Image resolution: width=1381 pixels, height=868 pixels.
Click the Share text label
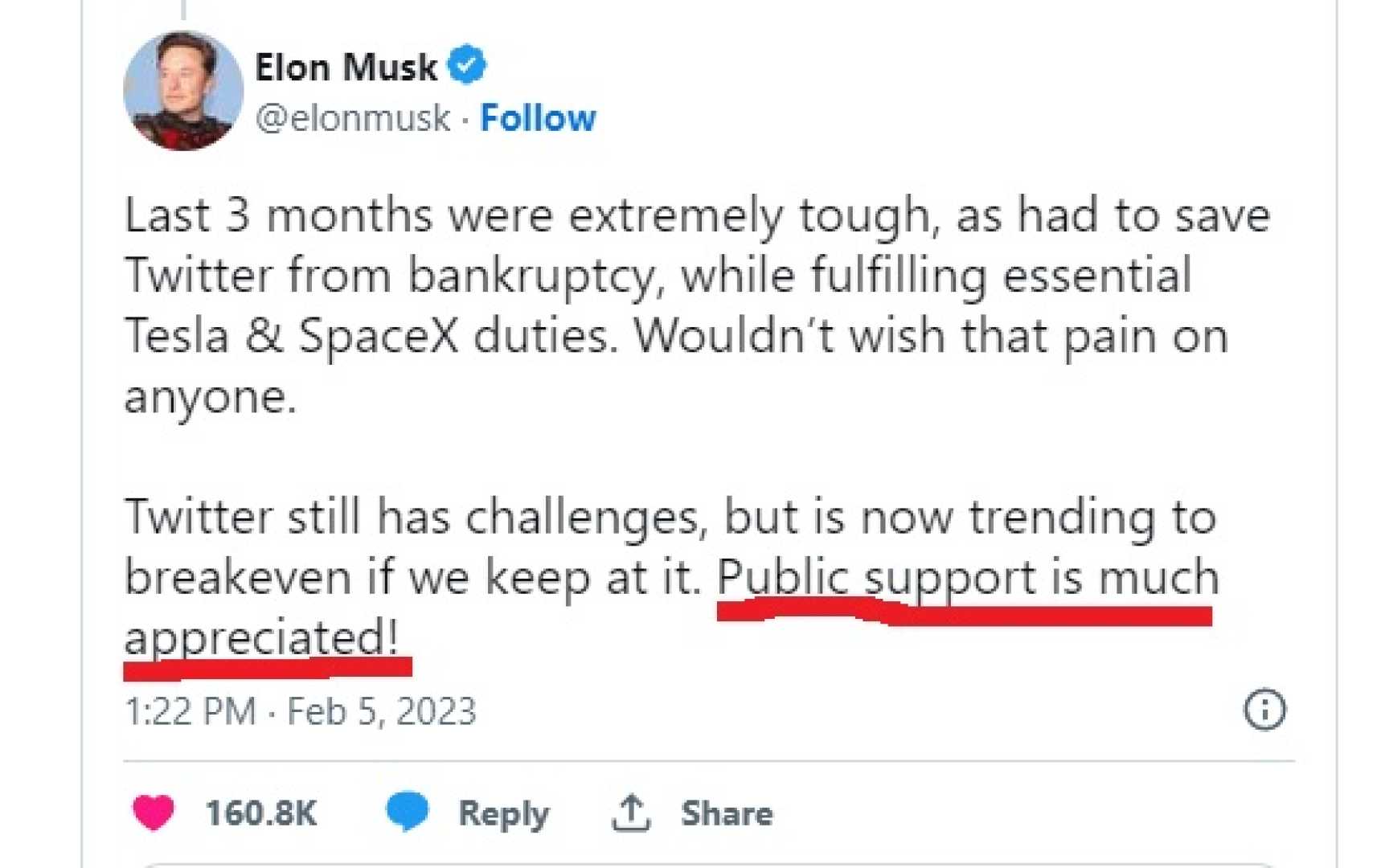pos(727,813)
